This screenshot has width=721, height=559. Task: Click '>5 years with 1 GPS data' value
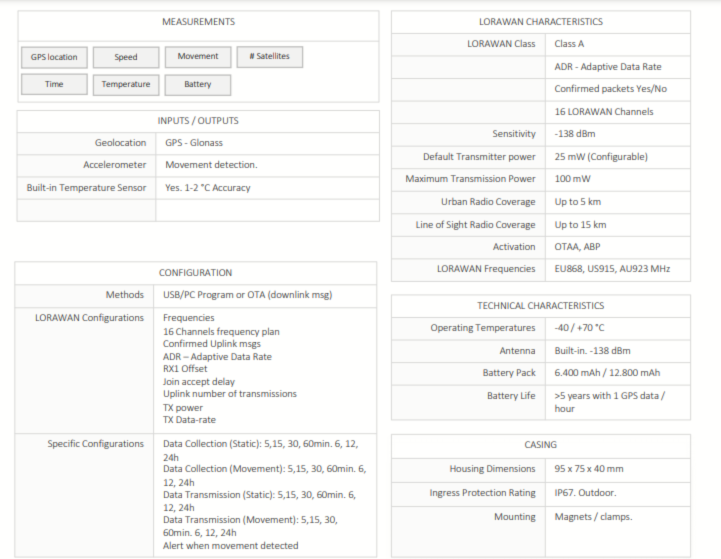(x=610, y=403)
